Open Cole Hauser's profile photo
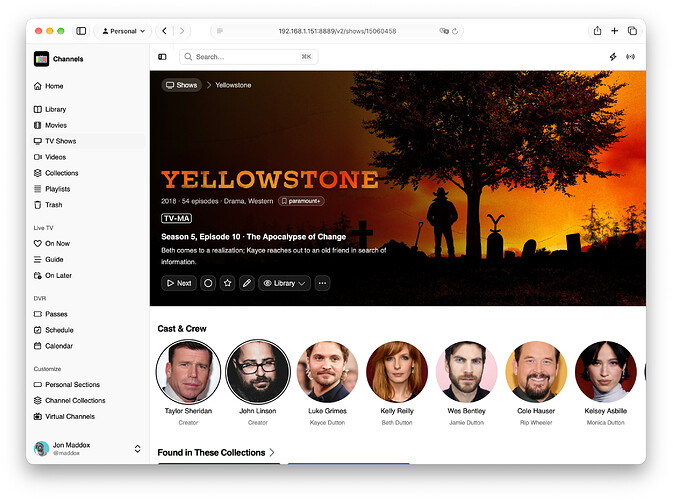The height and width of the screenshot is (500, 673). [536, 372]
